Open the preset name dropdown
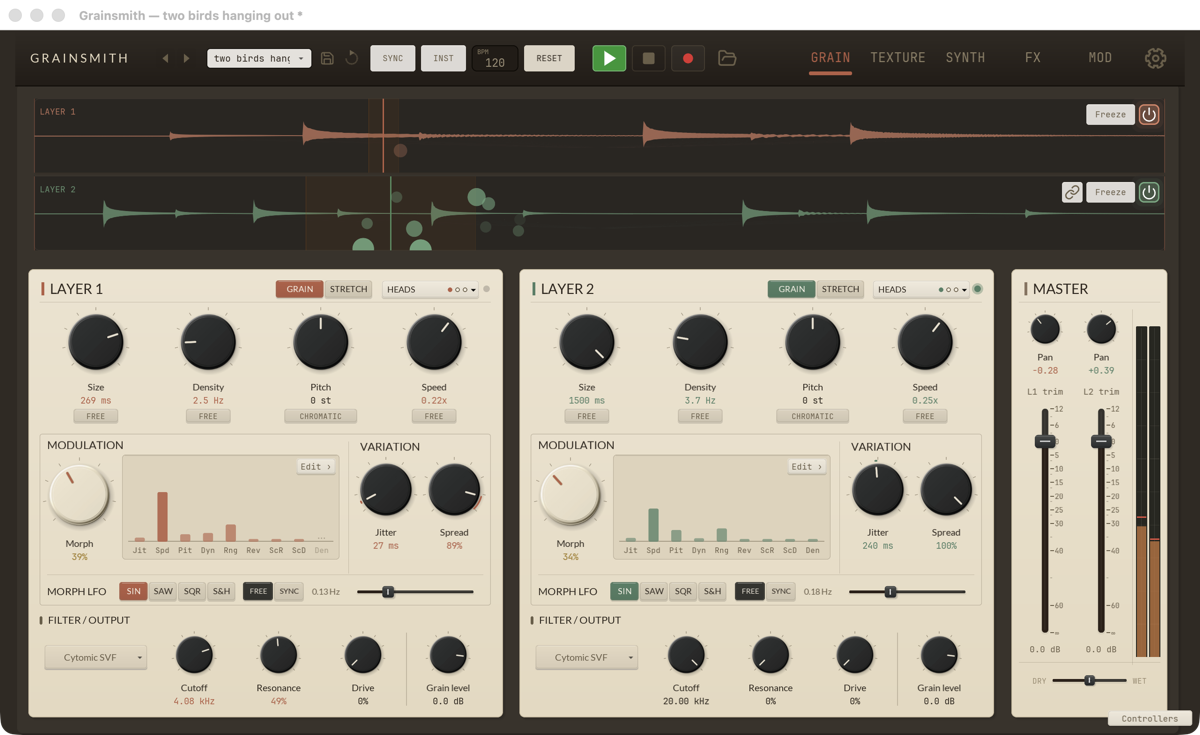Viewport: 1200px width, 735px height. coord(259,58)
